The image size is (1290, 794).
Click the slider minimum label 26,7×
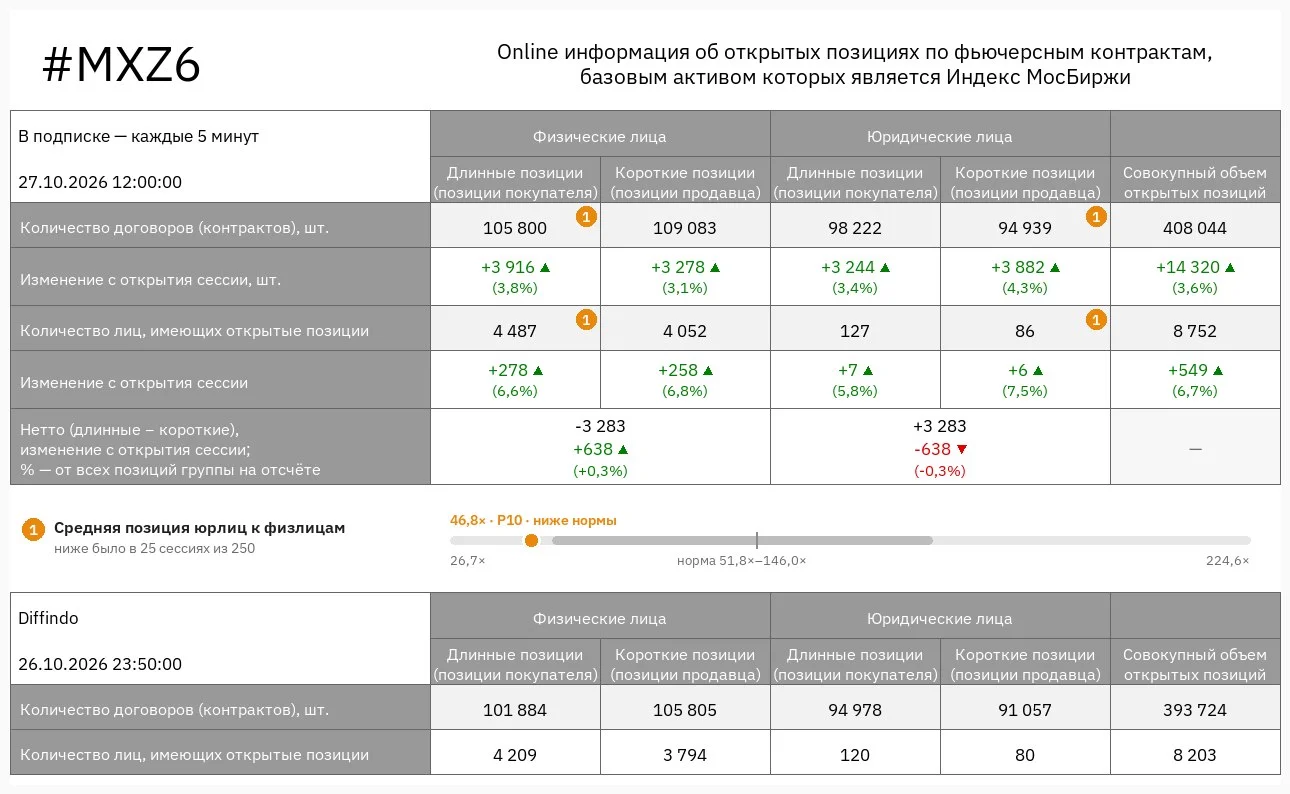coord(468,561)
